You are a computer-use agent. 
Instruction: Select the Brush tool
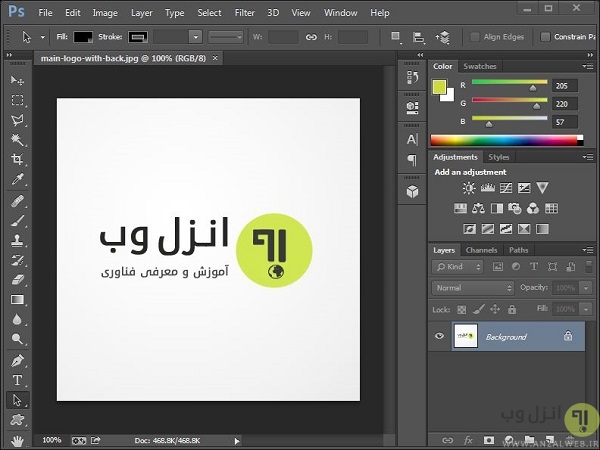coord(17,221)
